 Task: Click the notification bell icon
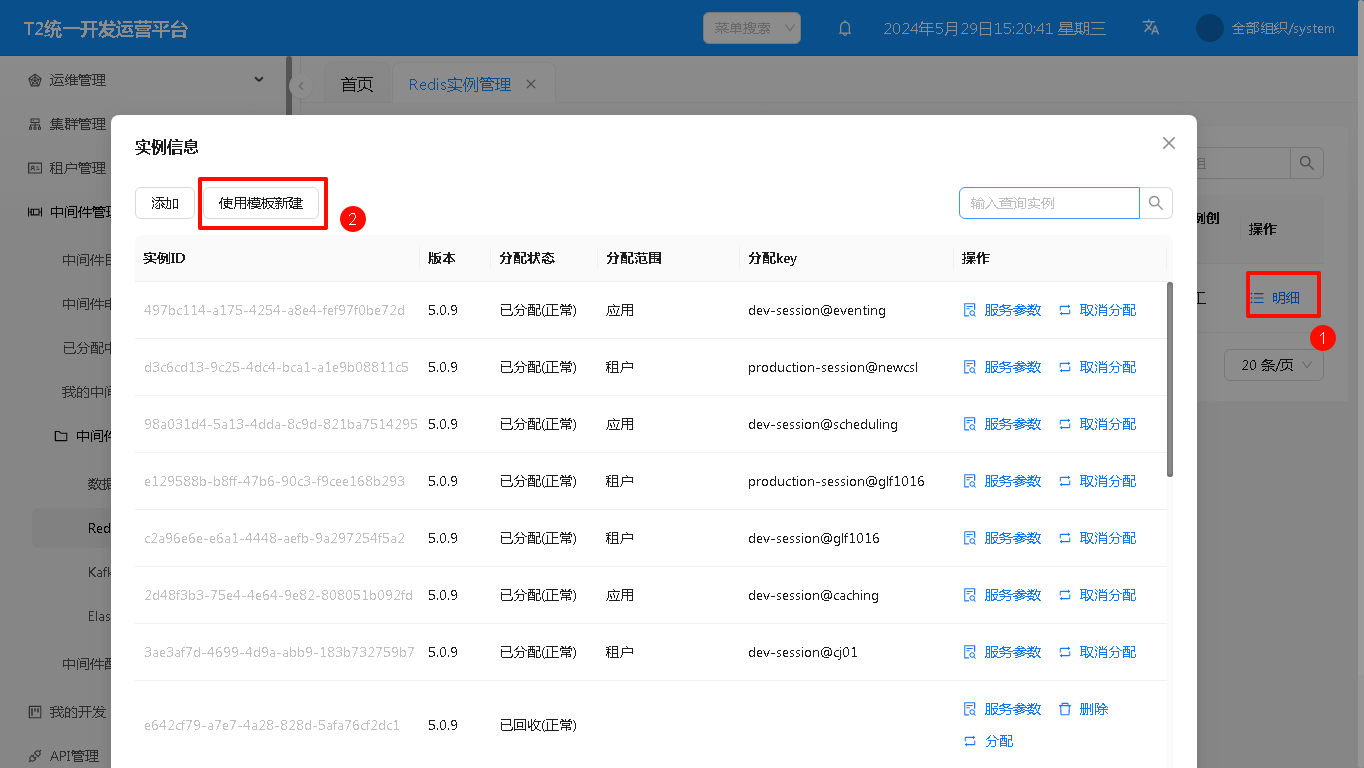845,28
